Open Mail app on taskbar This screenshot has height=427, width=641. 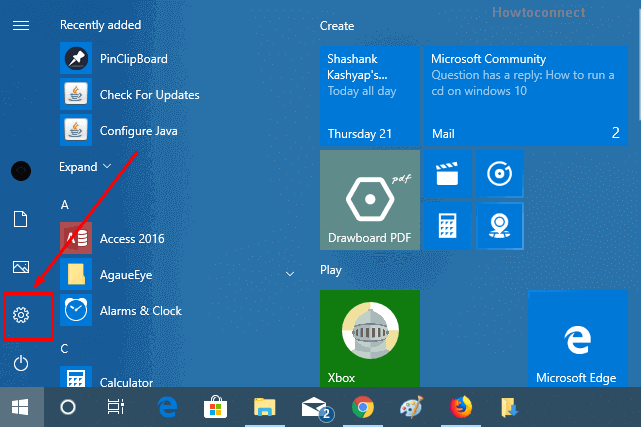(316, 408)
